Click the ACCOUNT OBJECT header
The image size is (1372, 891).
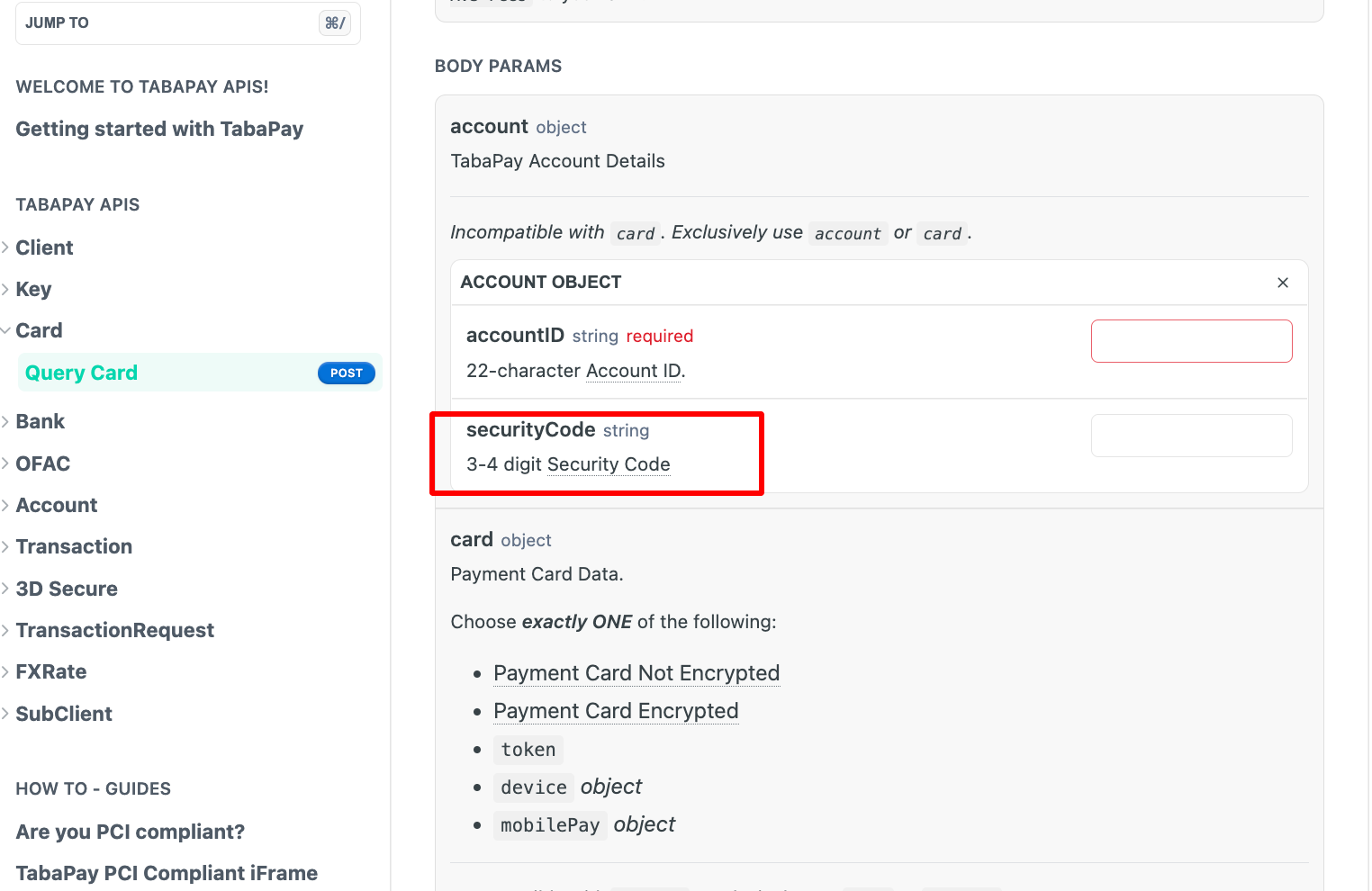(x=541, y=282)
